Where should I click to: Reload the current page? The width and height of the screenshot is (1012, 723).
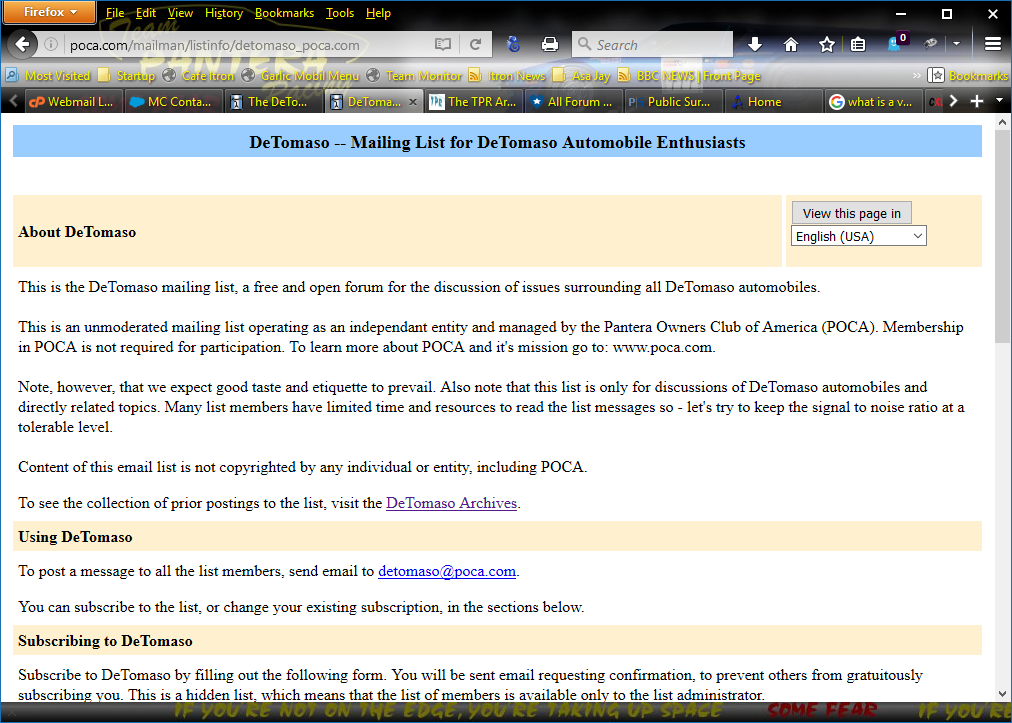pyautogui.click(x=476, y=45)
